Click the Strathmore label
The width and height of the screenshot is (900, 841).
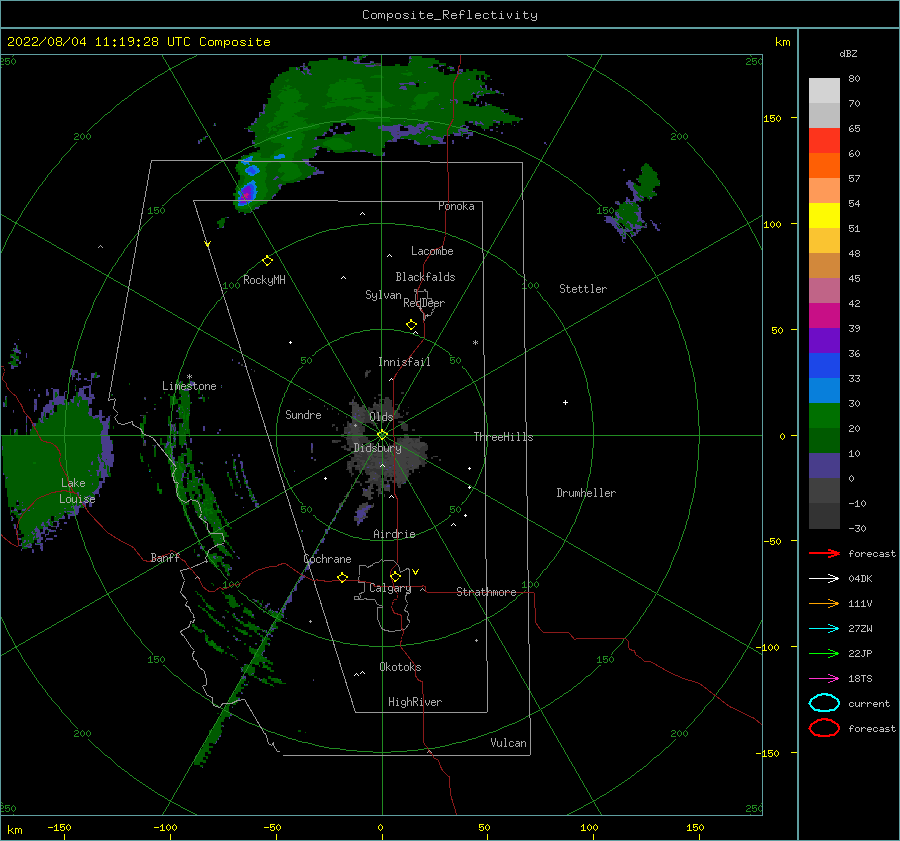click(x=486, y=592)
